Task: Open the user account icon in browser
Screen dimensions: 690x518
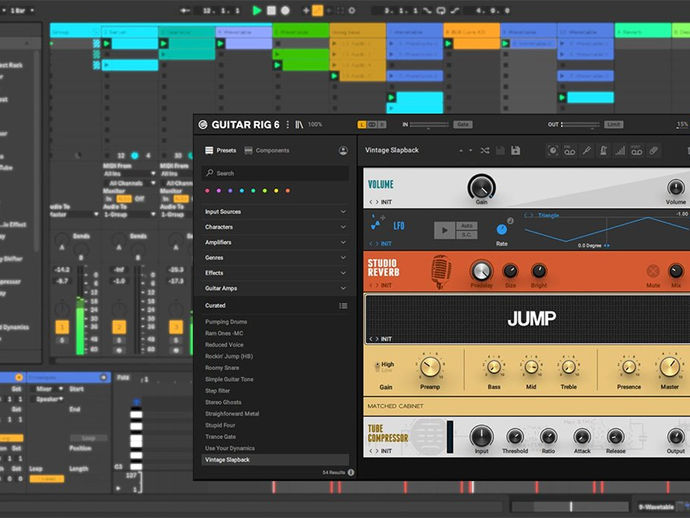Action: (x=343, y=151)
